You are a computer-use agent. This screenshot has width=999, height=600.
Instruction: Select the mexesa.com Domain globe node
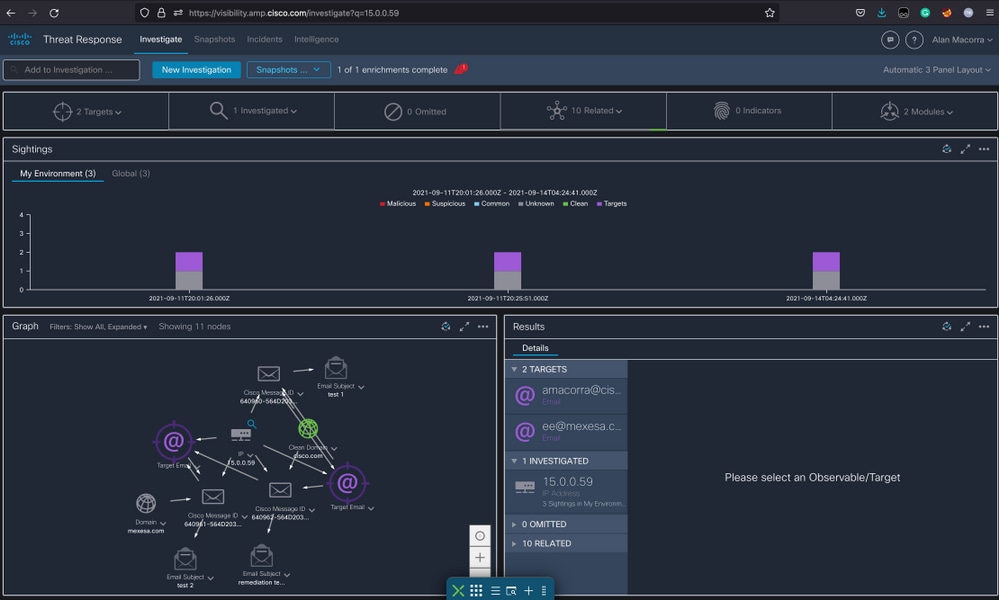pos(146,503)
